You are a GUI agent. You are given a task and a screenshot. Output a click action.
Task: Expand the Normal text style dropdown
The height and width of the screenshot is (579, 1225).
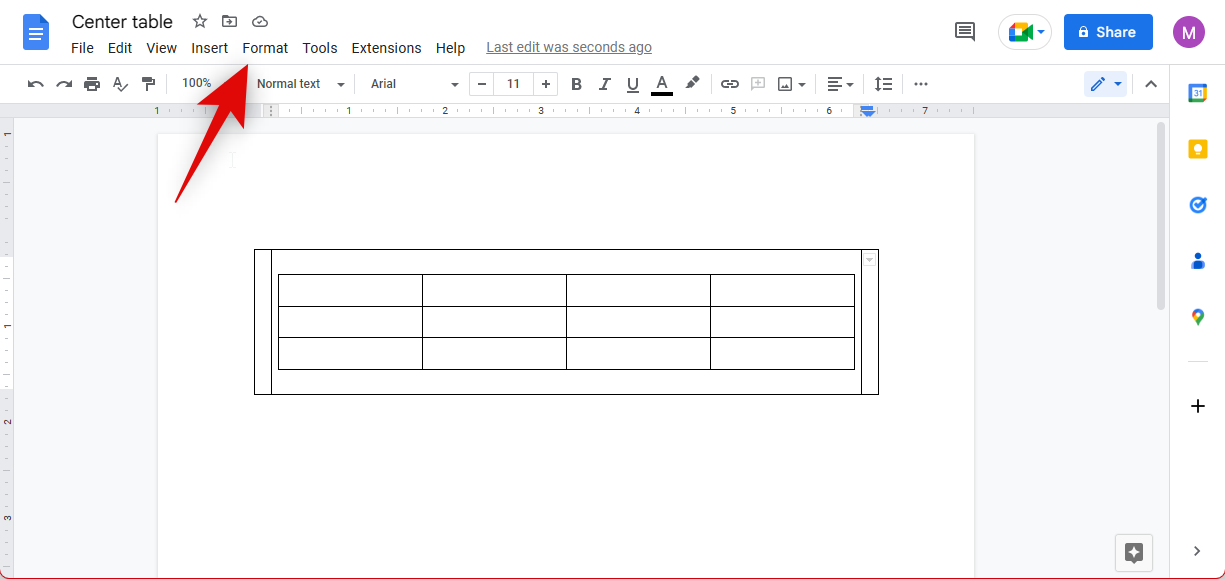[300, 84]
